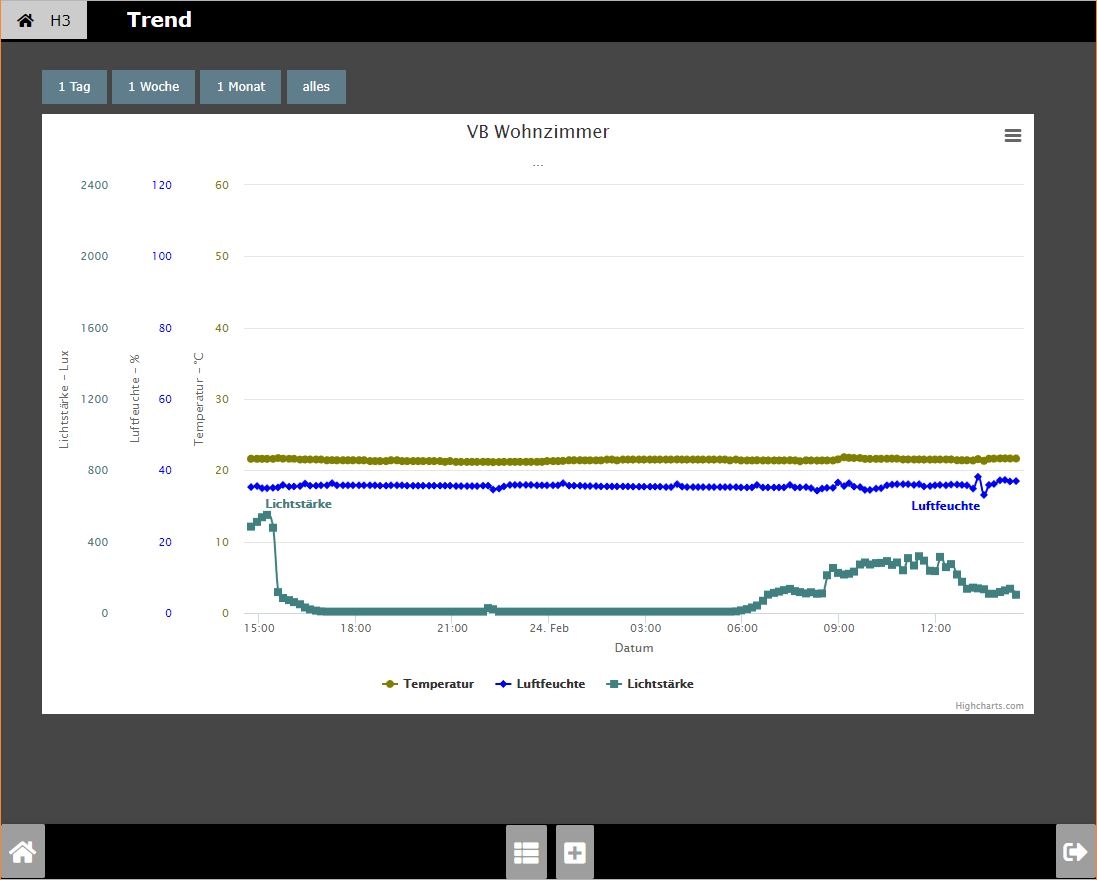Open the list view icon in bottom bar
Image resolution: width=1097 pixels, height=880 pixels.
click(526, 852)
